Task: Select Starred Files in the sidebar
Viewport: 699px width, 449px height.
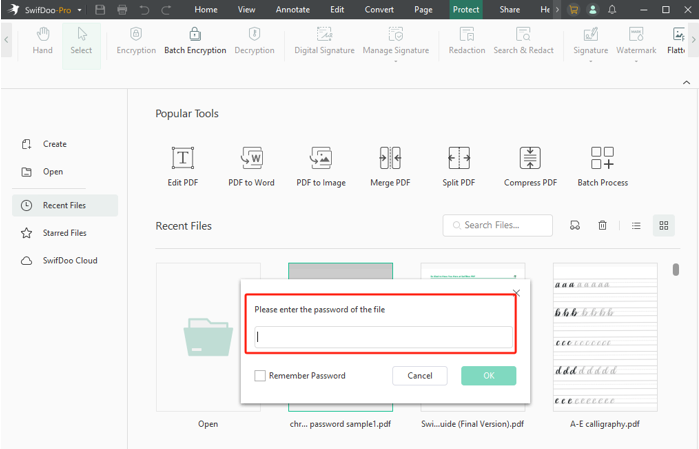Action: 54,233
